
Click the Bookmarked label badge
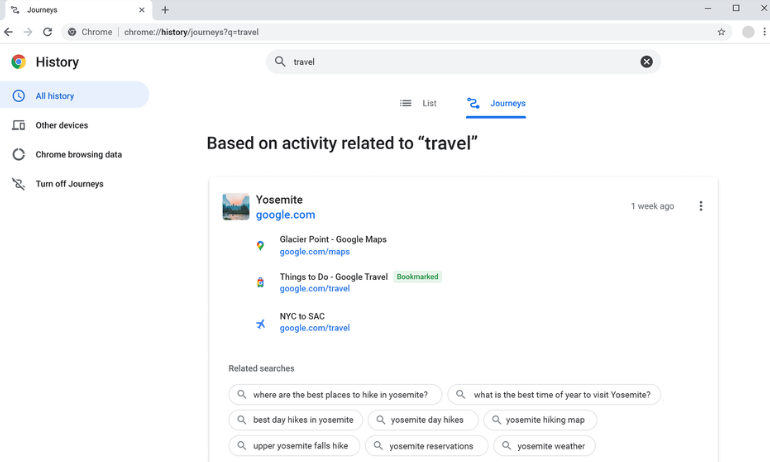tap(417, 277)
